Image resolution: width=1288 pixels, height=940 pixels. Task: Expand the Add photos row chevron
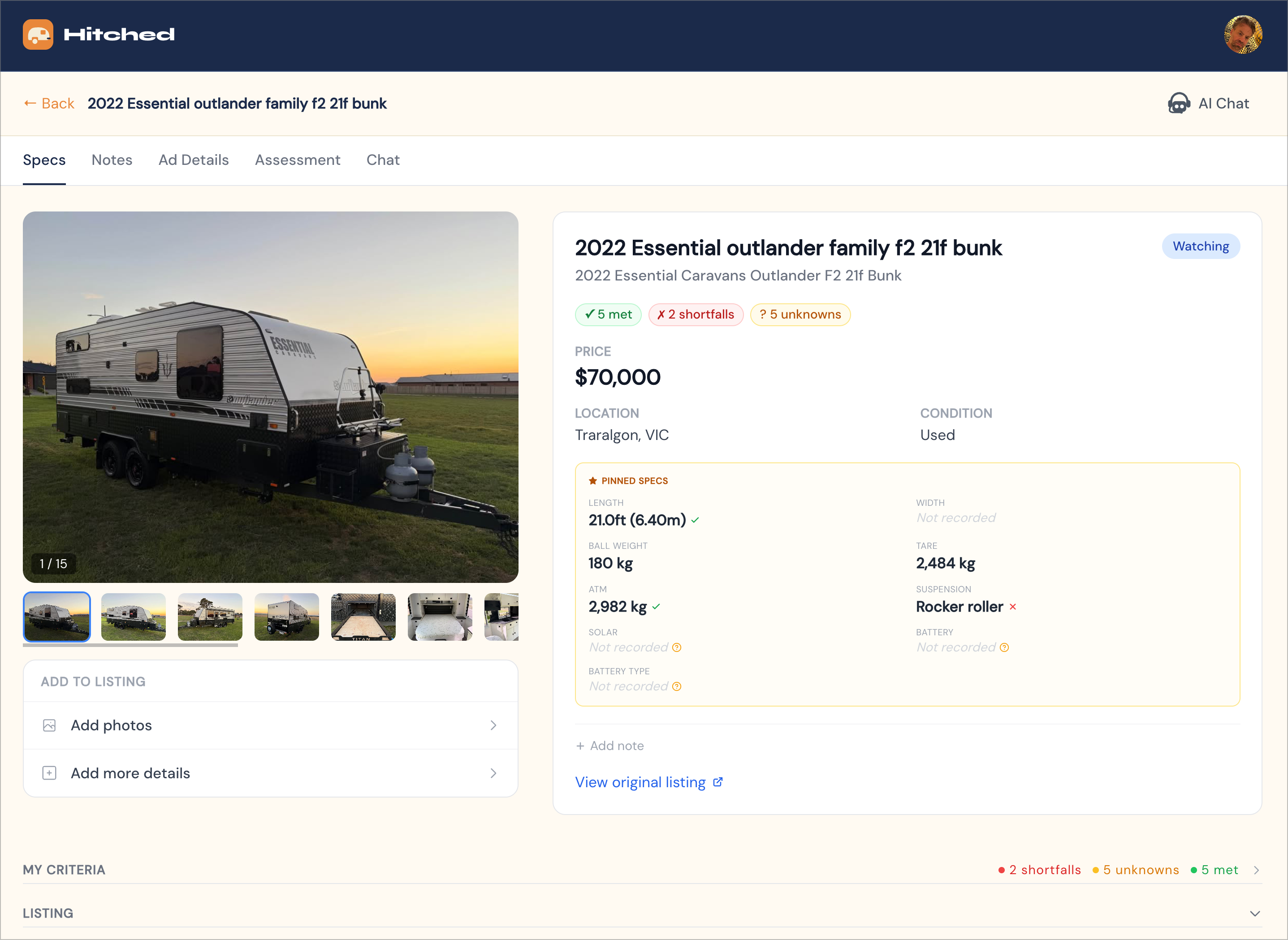[493, 725]
